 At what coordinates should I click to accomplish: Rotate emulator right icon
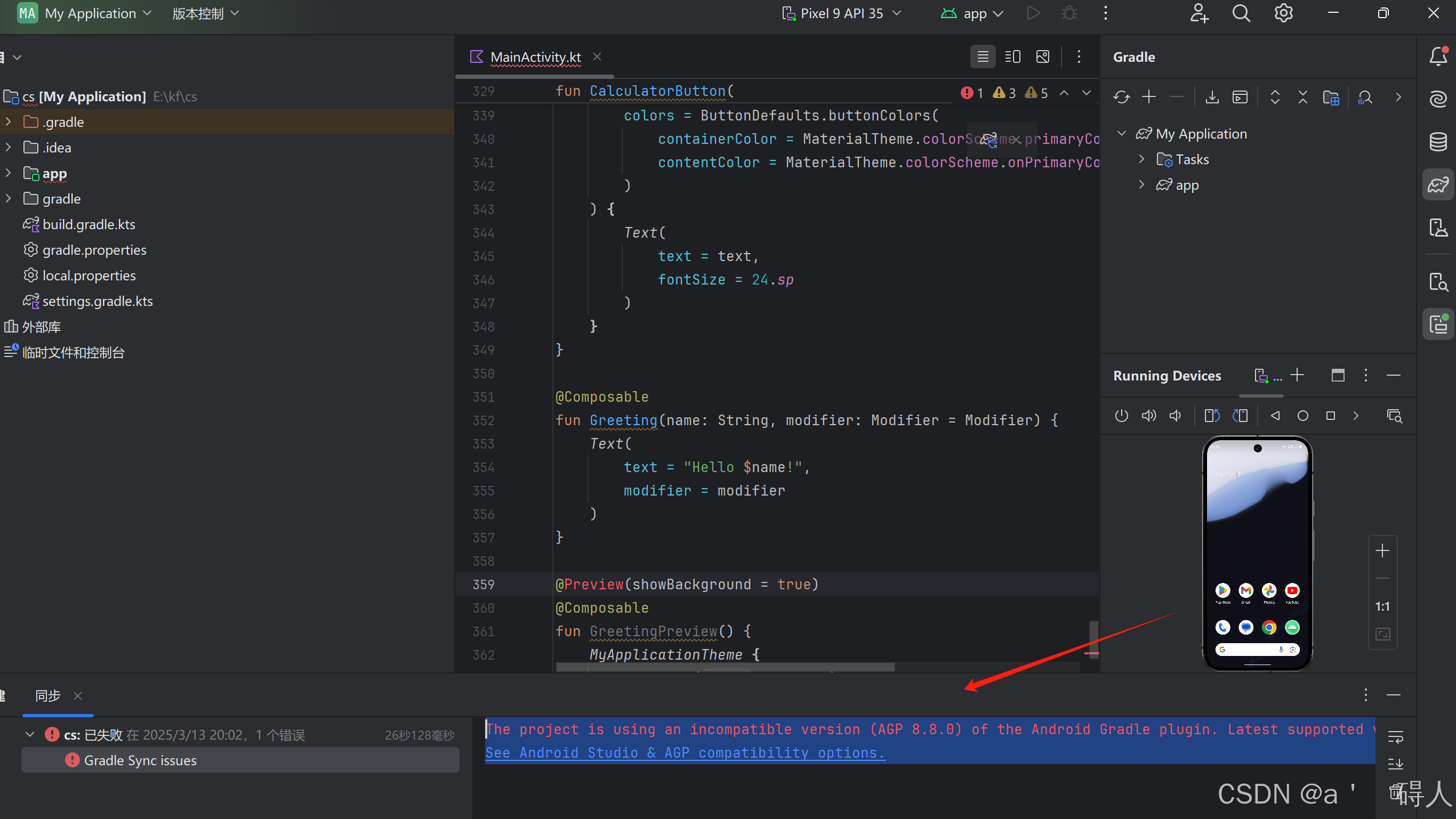1240,416
